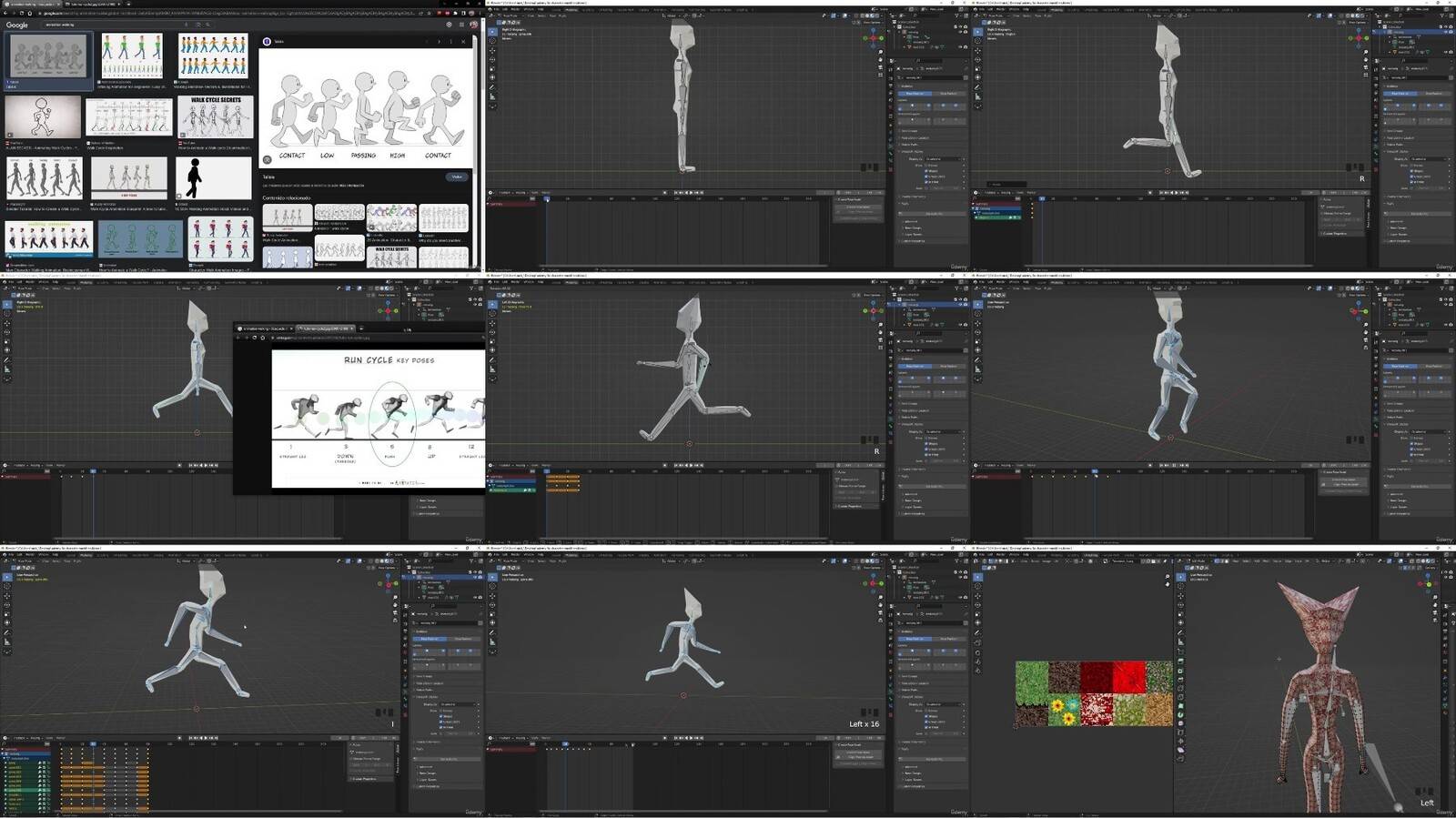The height and width of the screenshot is (818, 1456).
Task: Enable Names checkbox in standing-pose window properties
Action: (x=926, y=166)
